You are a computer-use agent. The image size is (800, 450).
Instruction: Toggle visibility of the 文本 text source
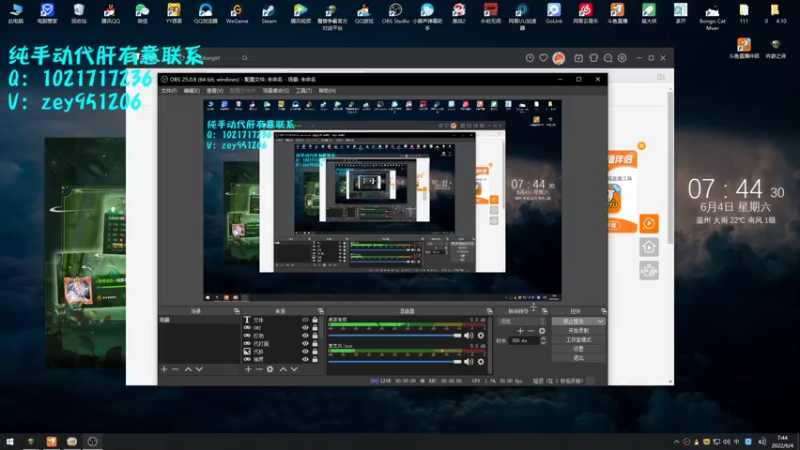[305, 320]
